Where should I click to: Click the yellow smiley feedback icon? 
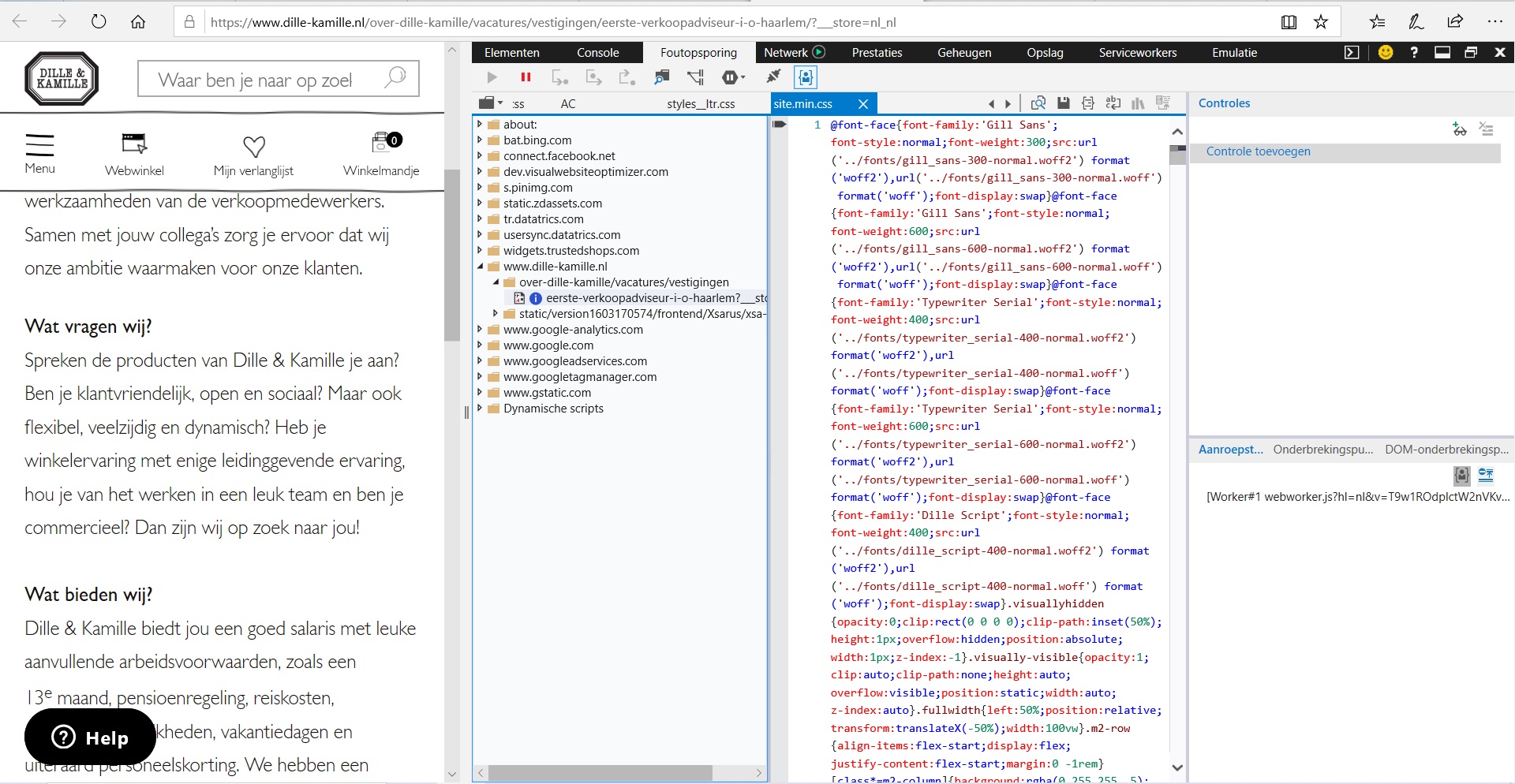pos(1385,53)
